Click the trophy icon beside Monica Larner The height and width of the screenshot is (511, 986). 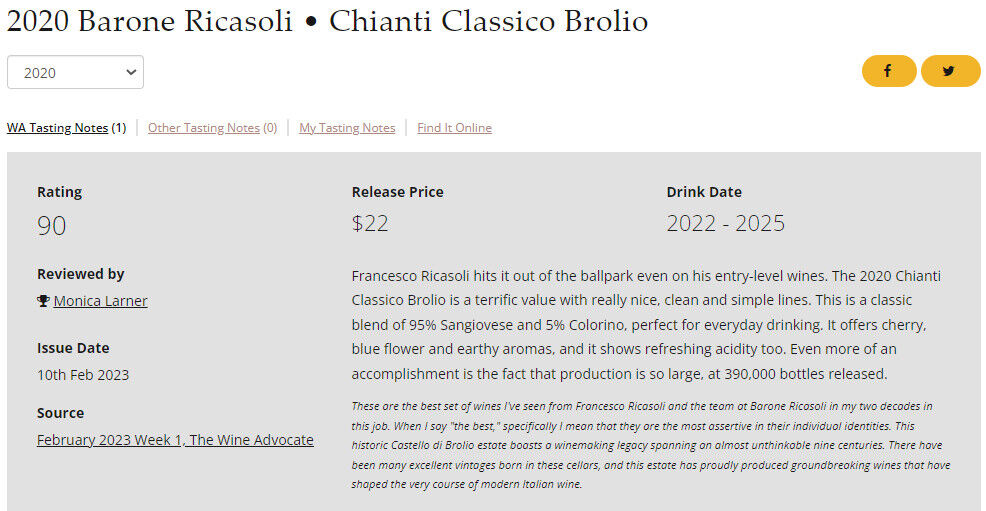click(43, 301)
